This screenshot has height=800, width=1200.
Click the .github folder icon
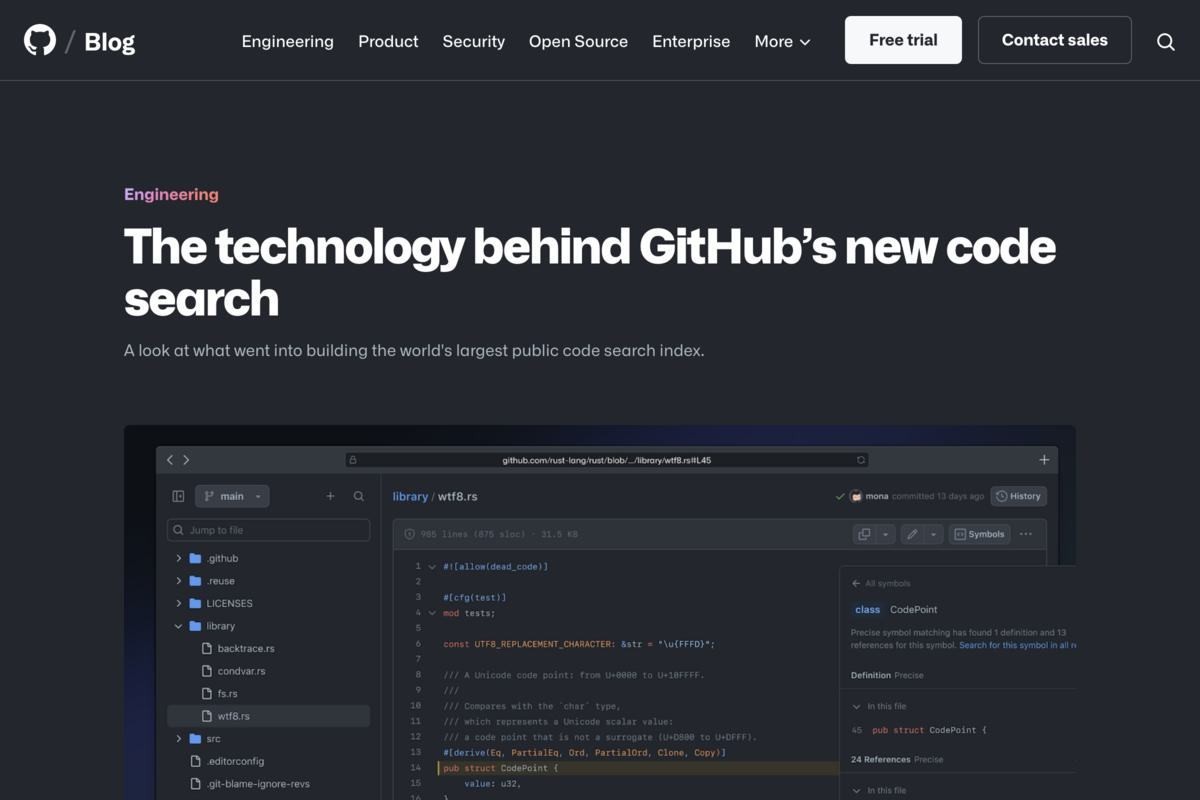tap(195, 558)
